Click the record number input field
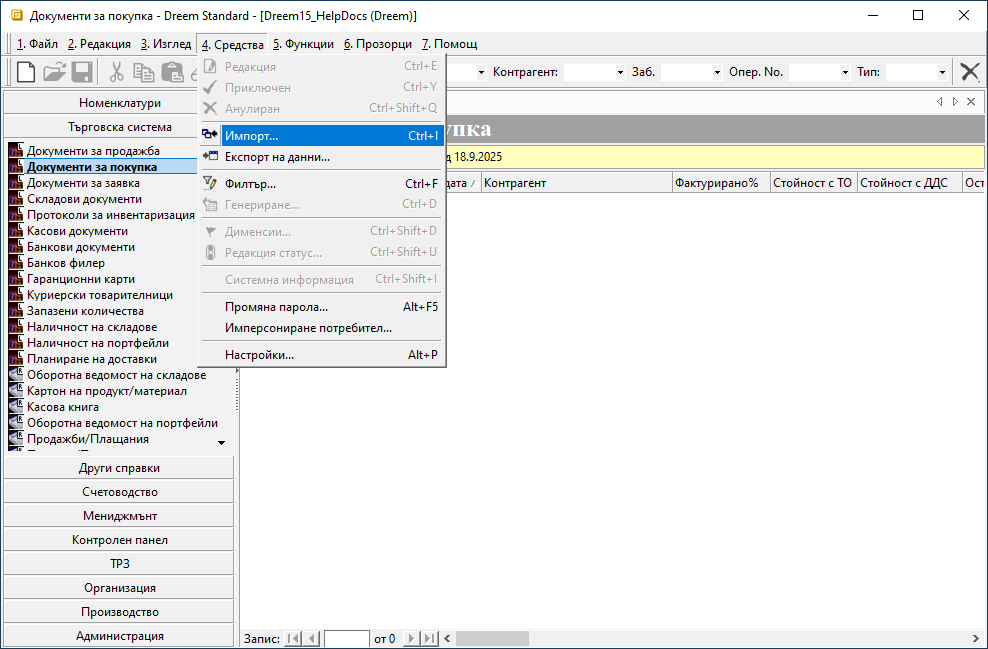 point(347,638)
